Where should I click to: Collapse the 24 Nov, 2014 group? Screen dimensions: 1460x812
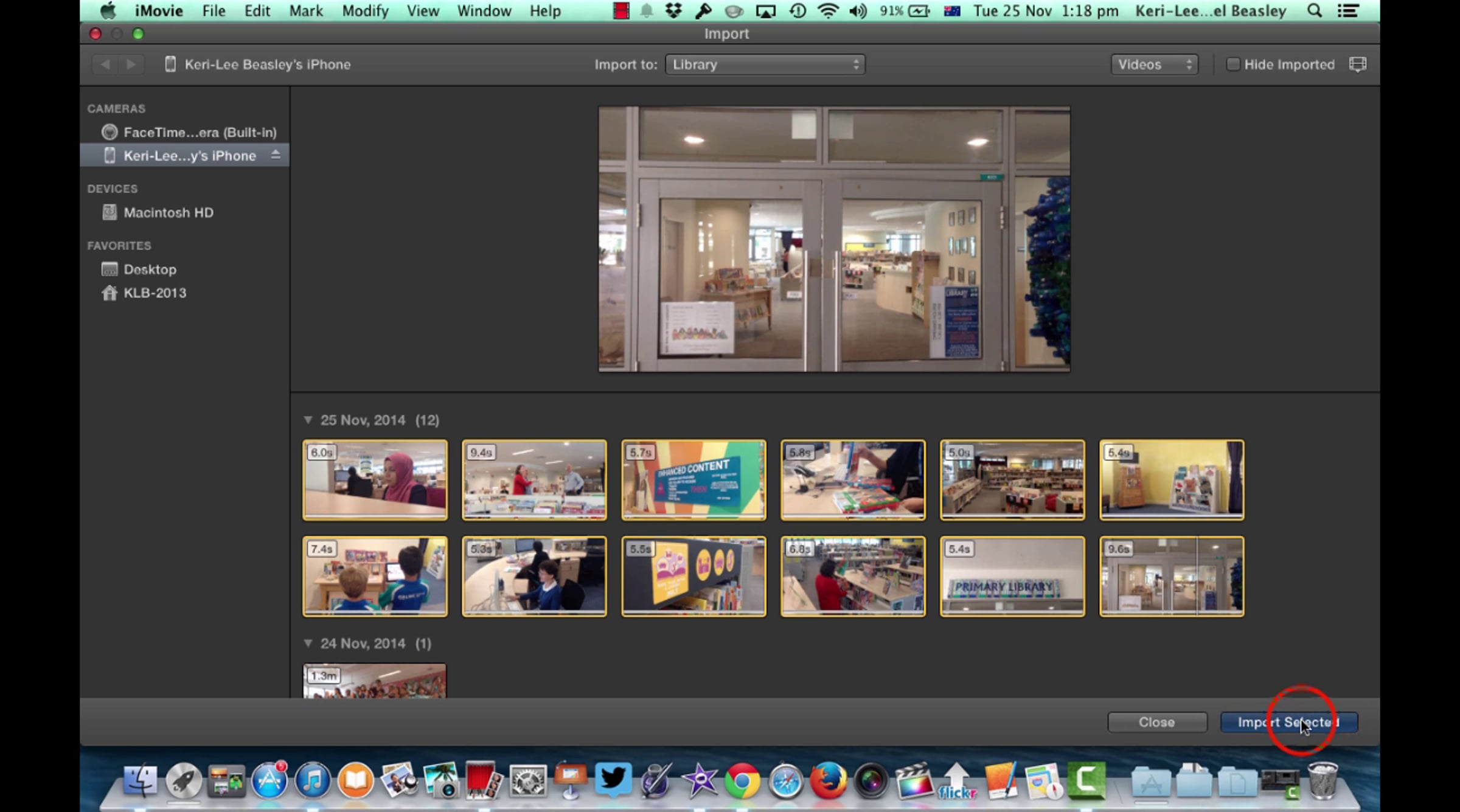[308, 643]
